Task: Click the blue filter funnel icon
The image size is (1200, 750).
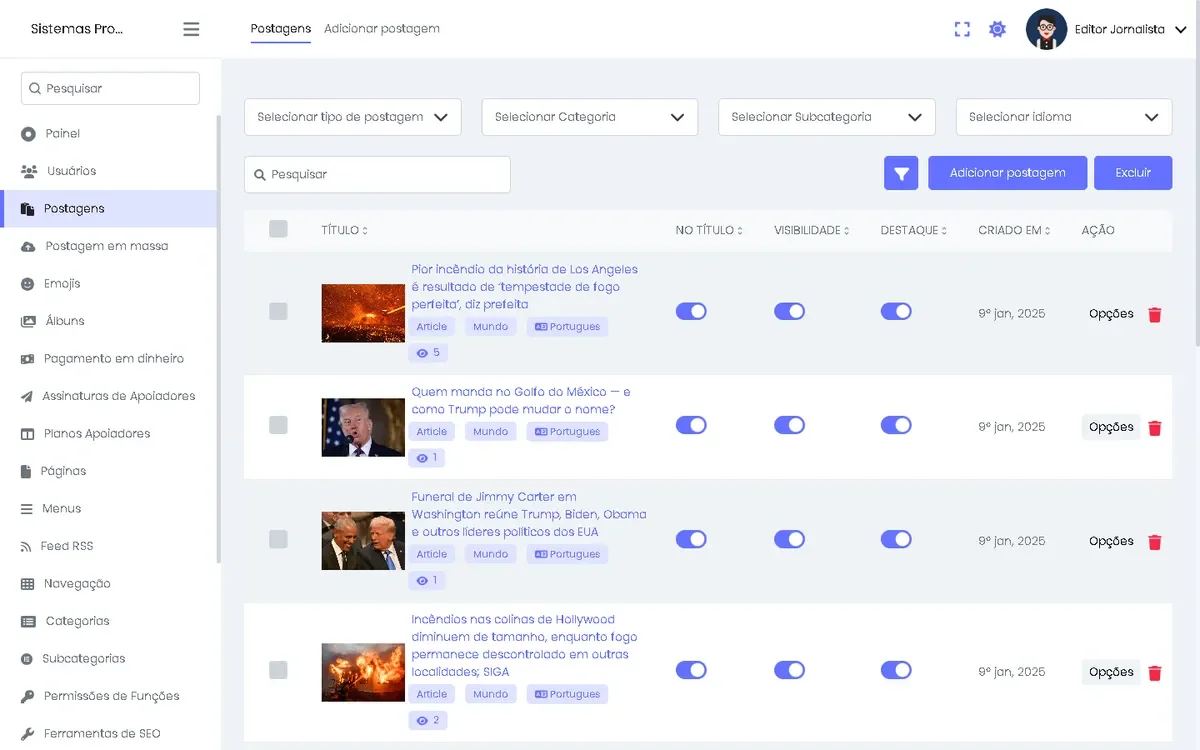Action: pos(901,173)
